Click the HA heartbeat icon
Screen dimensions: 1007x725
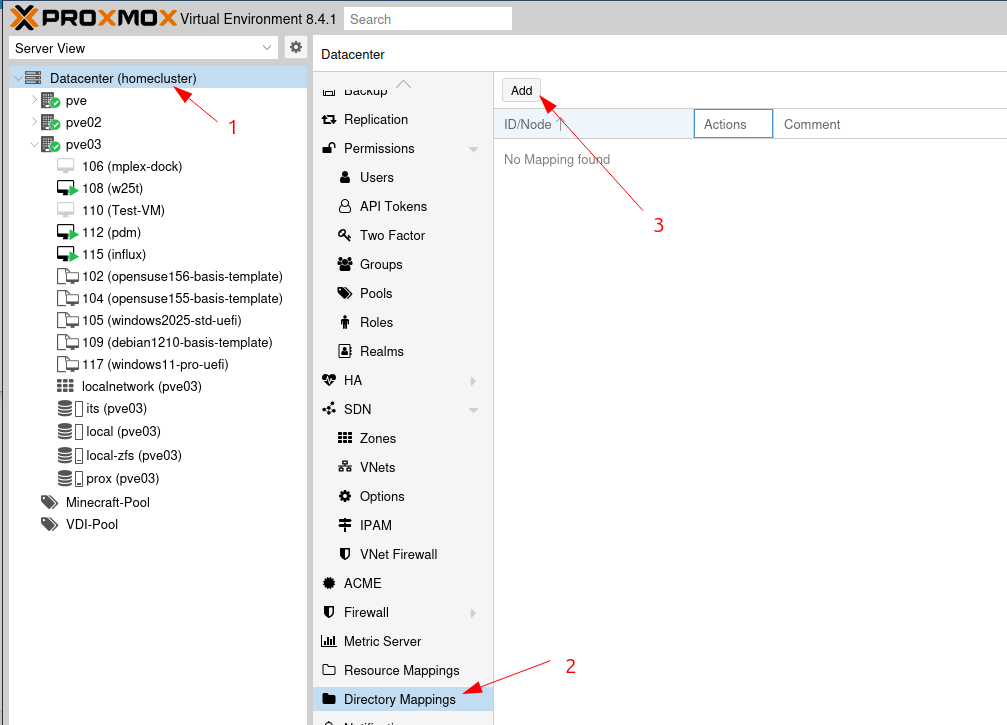pos(329,380)
